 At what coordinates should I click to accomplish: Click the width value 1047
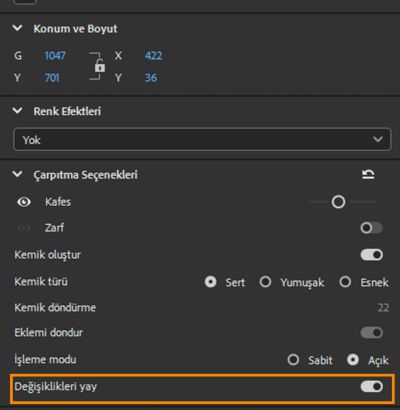pyautogui.click(x=55, y=55)
